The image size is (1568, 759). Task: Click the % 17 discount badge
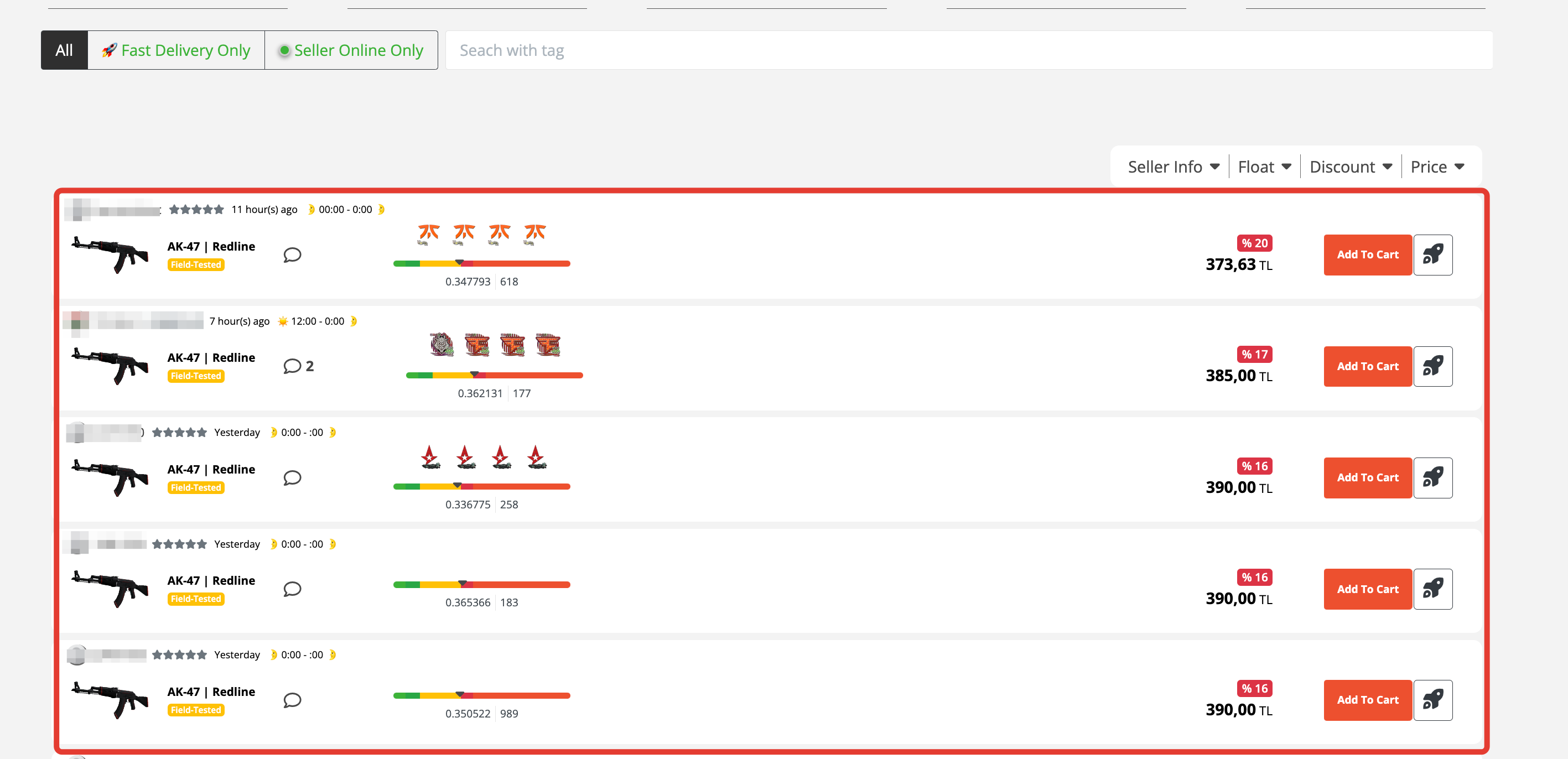1254,354
